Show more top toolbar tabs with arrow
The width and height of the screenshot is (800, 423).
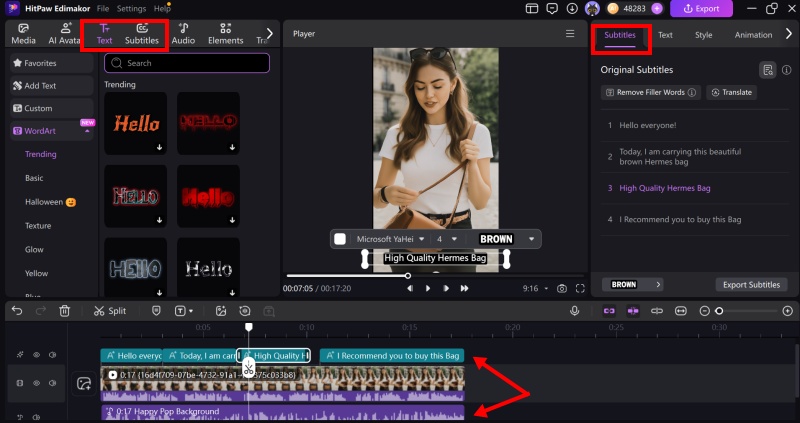click(x=269, y=34)
